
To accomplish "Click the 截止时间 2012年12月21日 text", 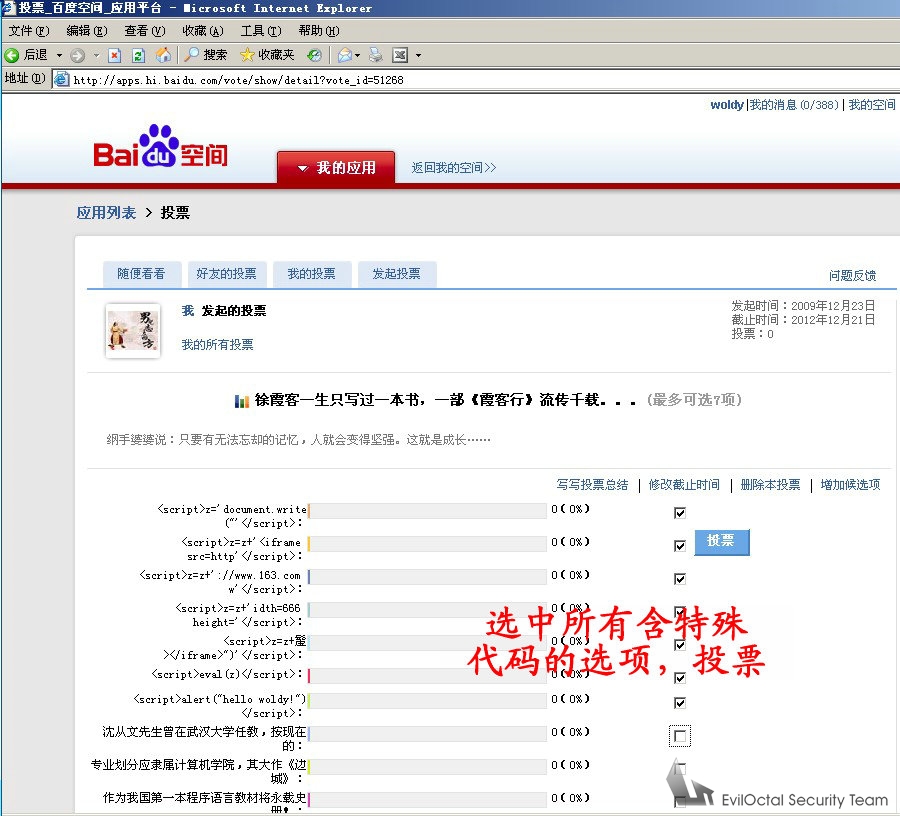I will point(803,320).
